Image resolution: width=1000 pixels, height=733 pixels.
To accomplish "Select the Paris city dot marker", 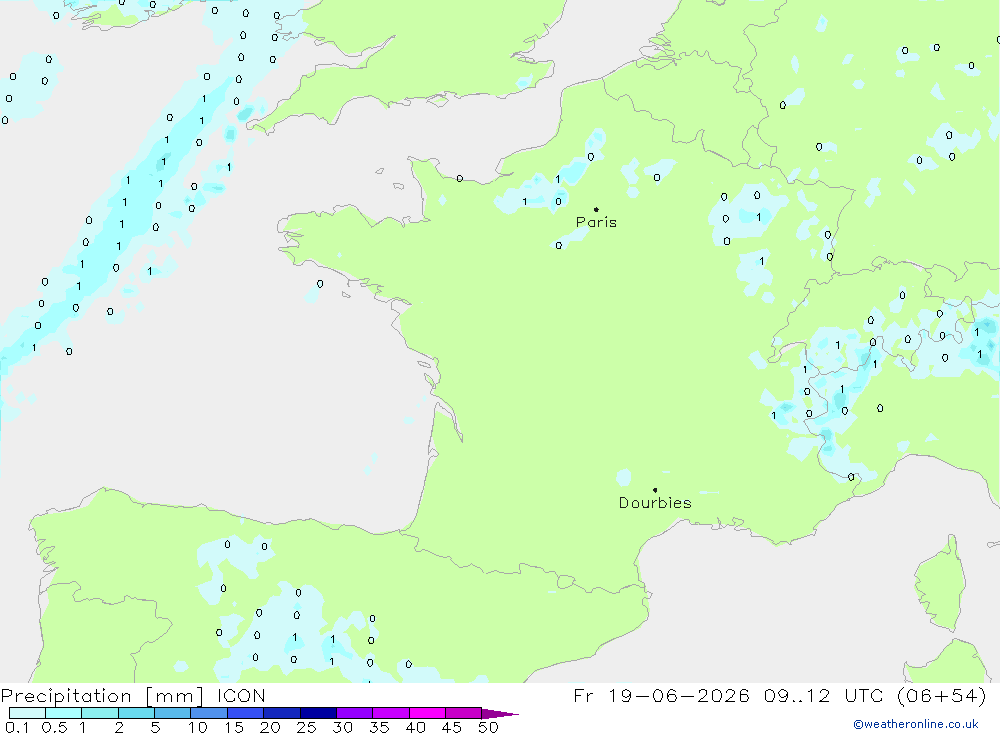I will [596, 209].
